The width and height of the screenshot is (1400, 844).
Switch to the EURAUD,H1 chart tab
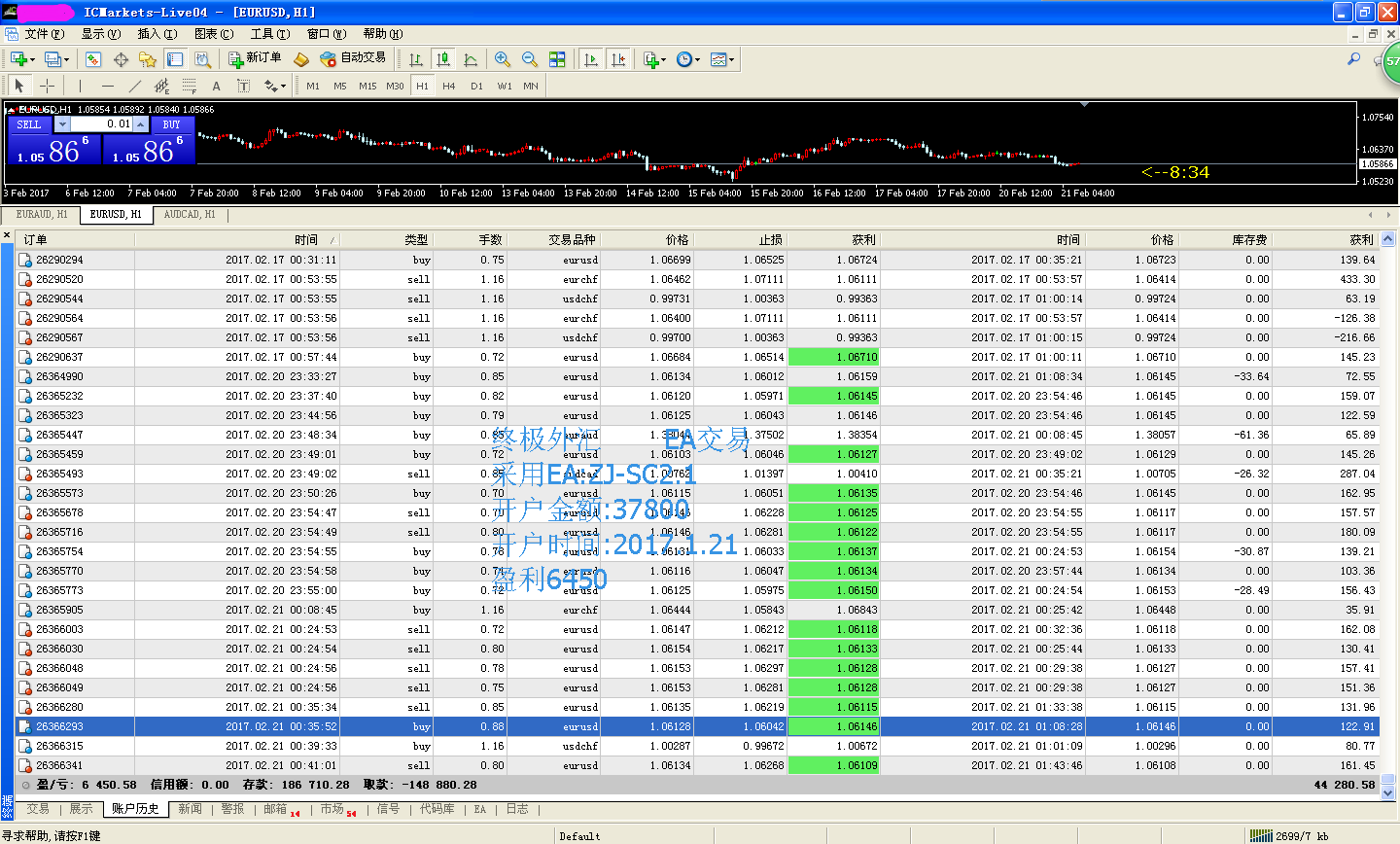coord(42,215)
